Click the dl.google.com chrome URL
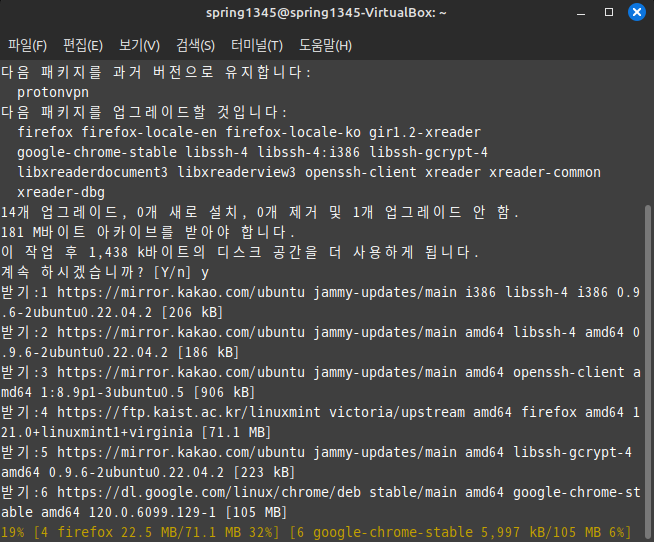This screenshot has width=654, height=542. [x=209, y=492]
